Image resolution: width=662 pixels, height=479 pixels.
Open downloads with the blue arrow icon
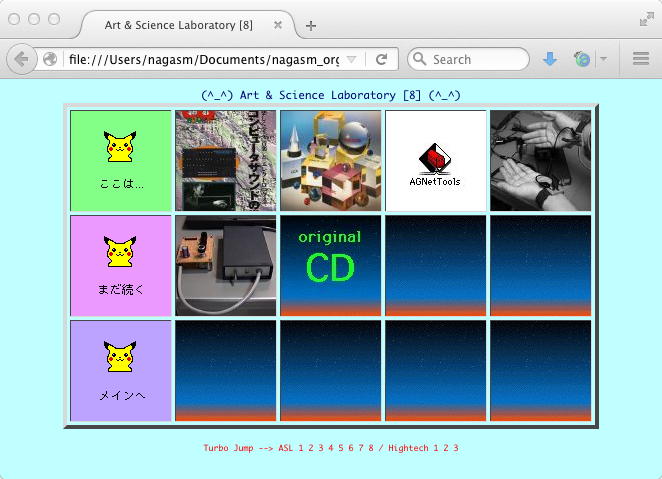[550, 59]
